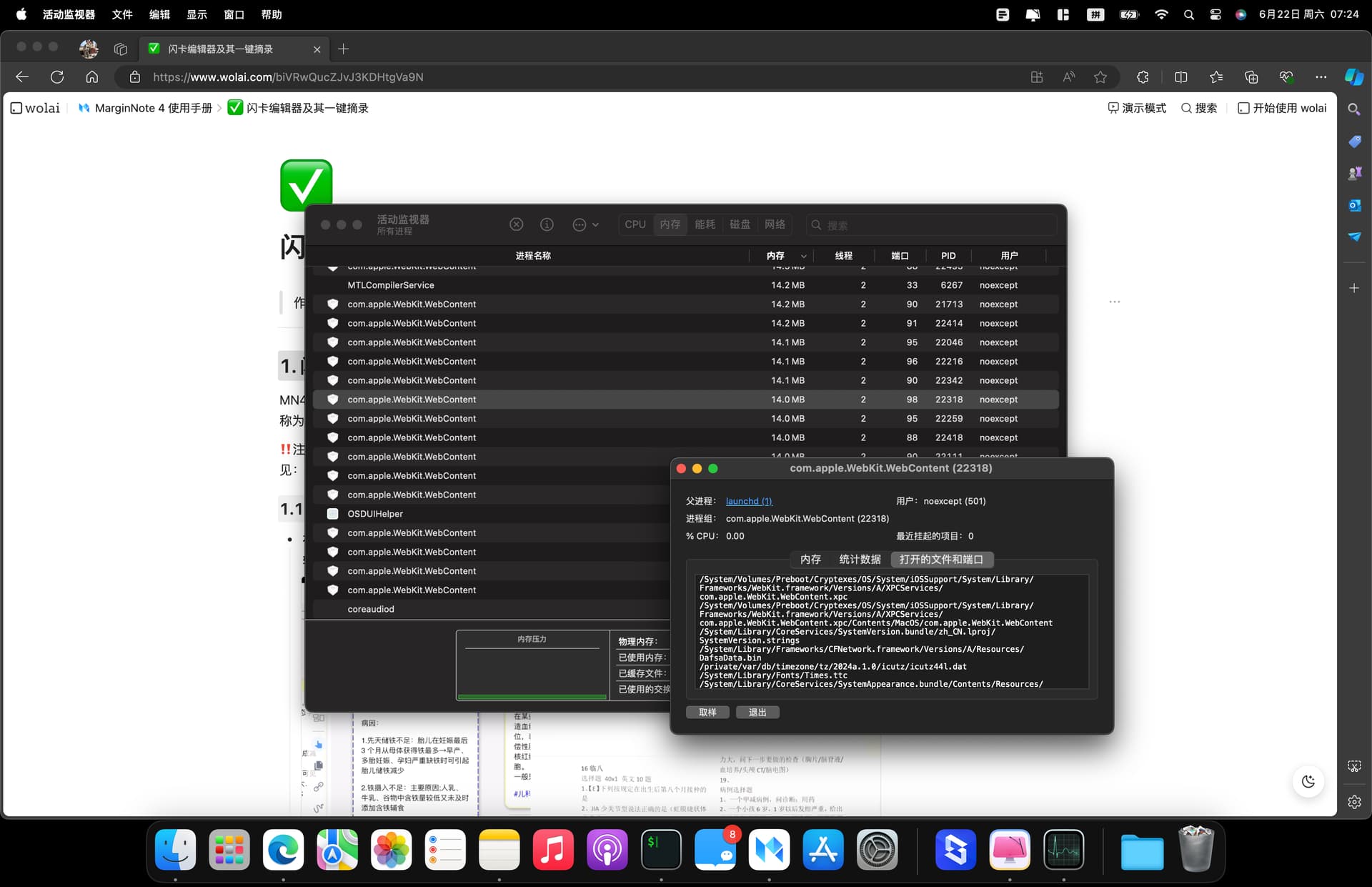Screen dimensions: 1372x887
Task: Click the memory pressure gauge bar
Action: tap(532, 697)
